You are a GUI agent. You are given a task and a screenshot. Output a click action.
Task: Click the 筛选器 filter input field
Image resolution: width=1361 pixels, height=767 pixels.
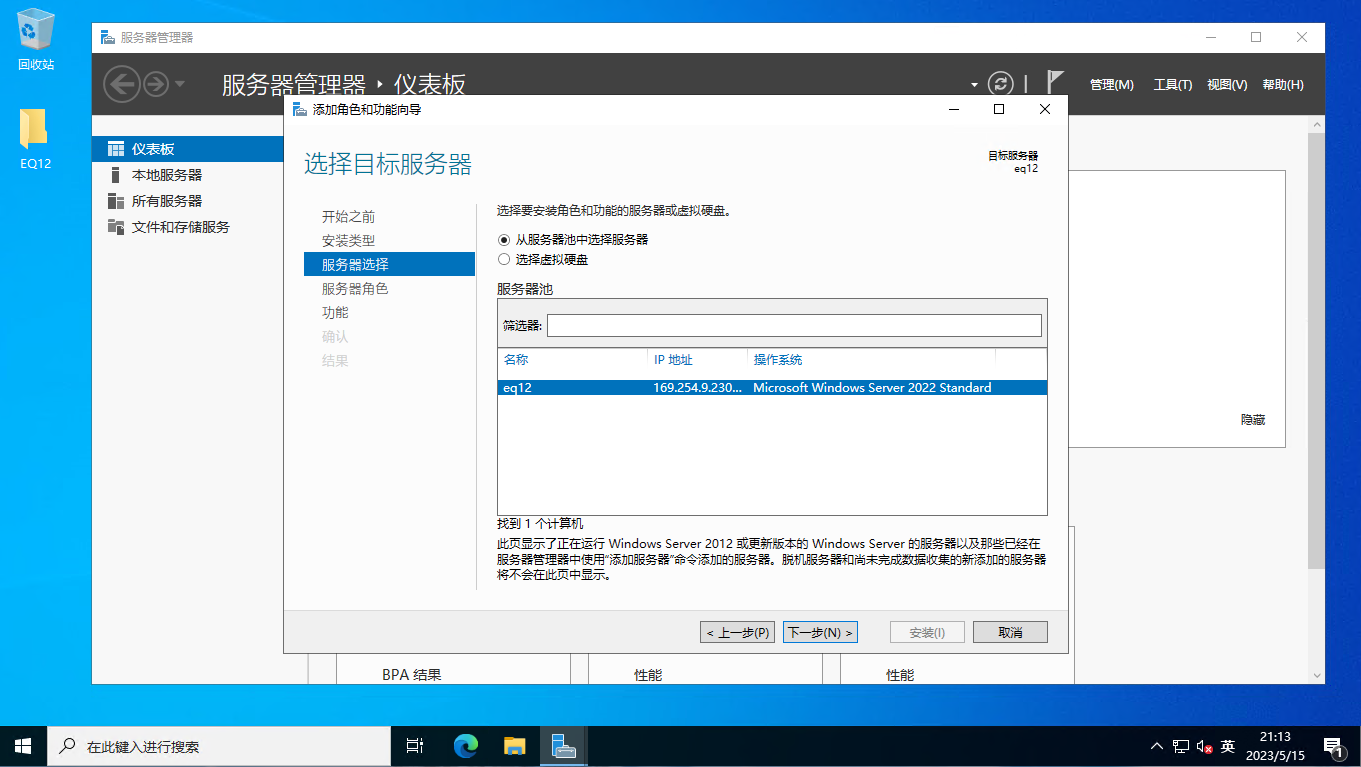pyautogui.click(x=793, y=325)
